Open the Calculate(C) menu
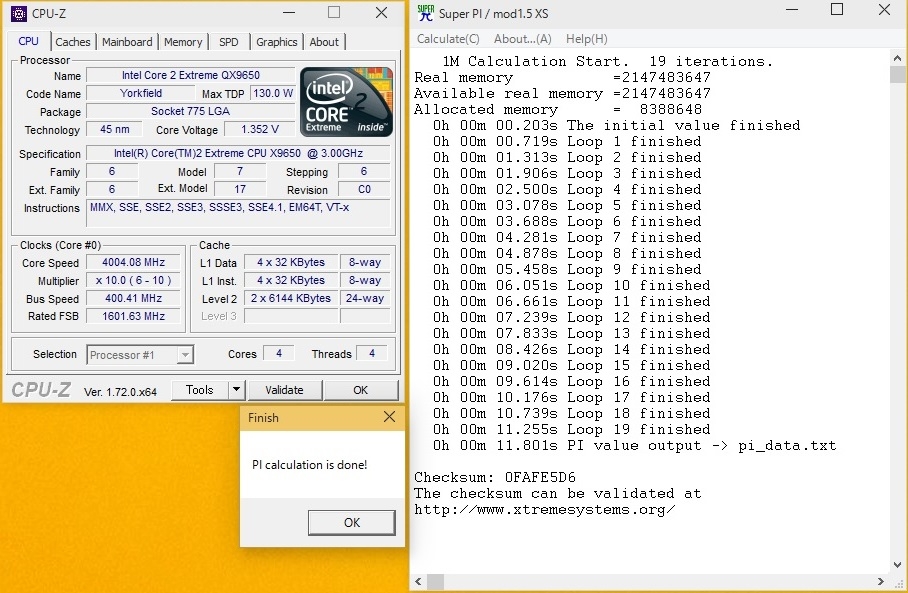This screenshot has height=593, width=908. coord(448,39)
